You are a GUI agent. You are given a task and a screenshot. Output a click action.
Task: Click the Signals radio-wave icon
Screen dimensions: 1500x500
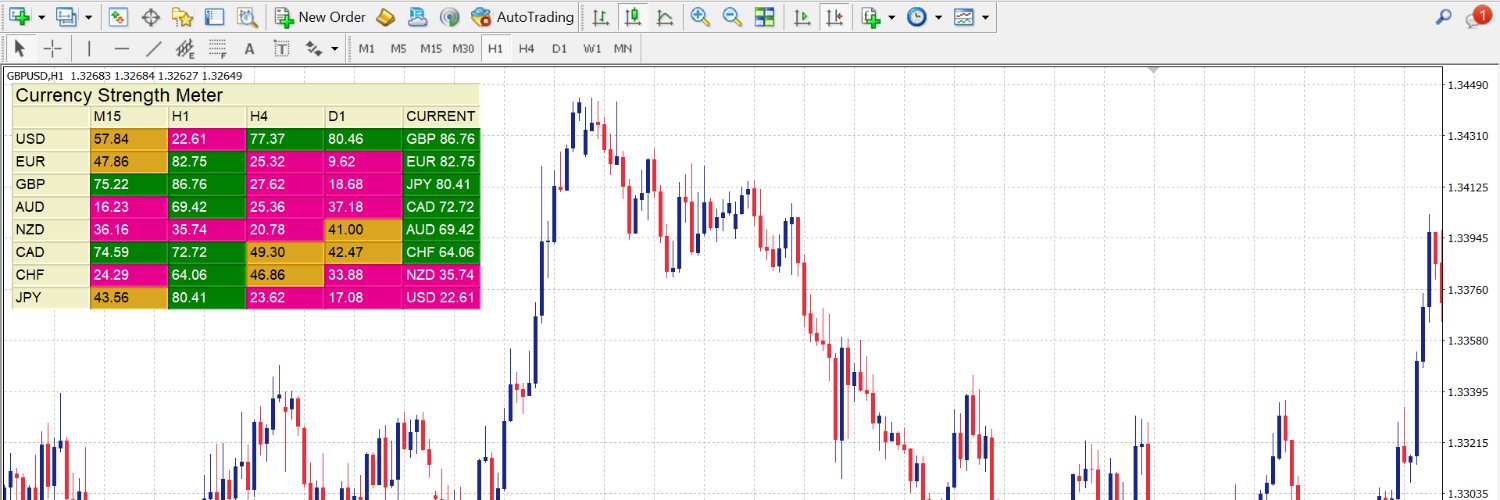click(449, 17)
